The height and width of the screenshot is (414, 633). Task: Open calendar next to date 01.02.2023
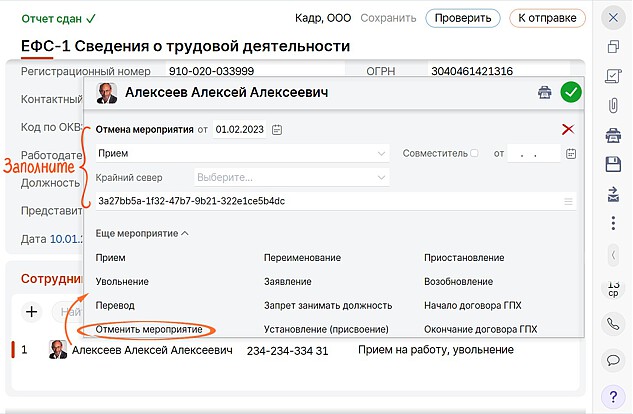277,129
